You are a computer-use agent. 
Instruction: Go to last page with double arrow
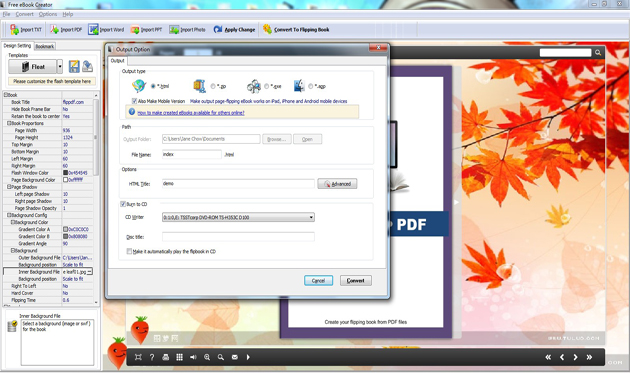[589, 357]
